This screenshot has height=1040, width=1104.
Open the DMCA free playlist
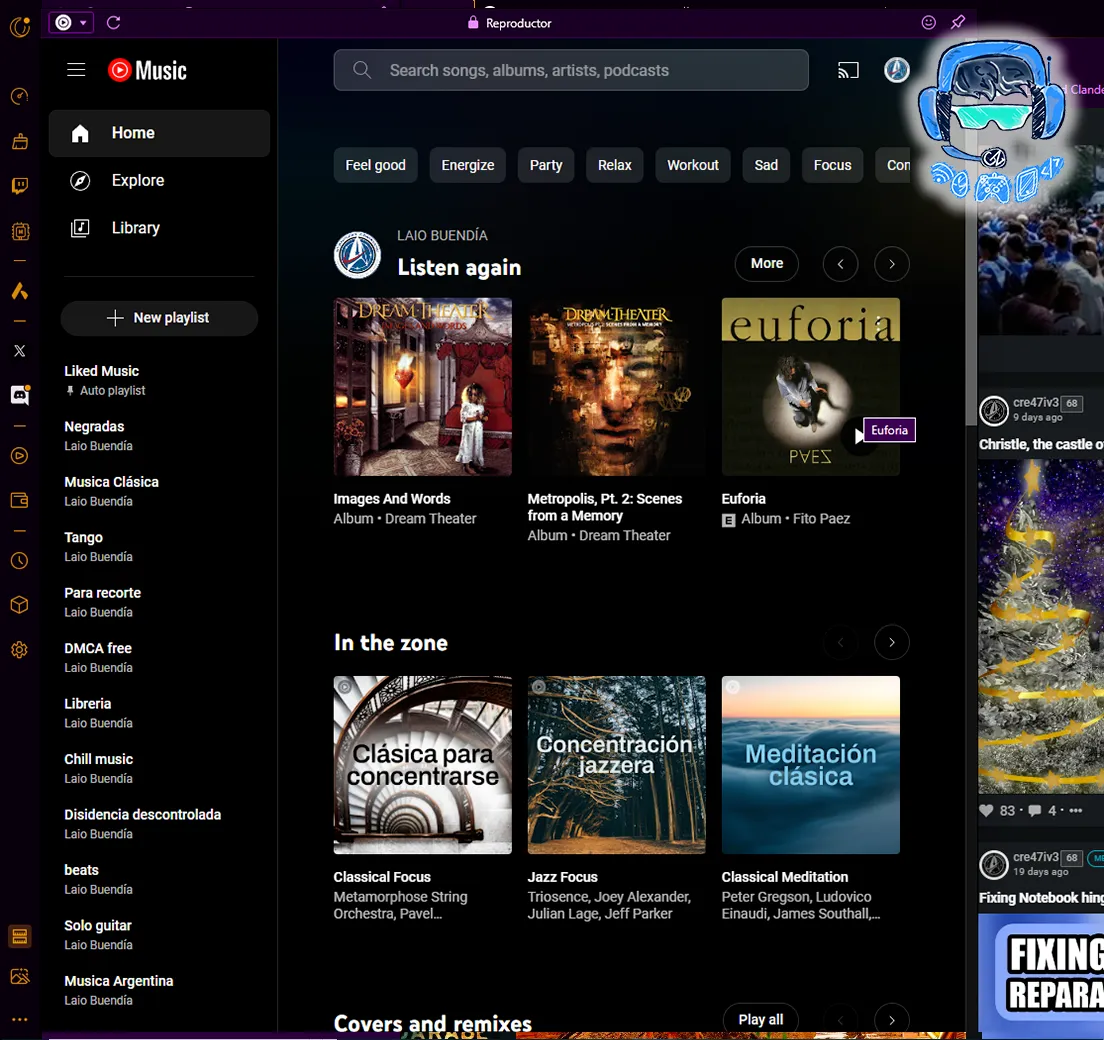coord(159,658)
